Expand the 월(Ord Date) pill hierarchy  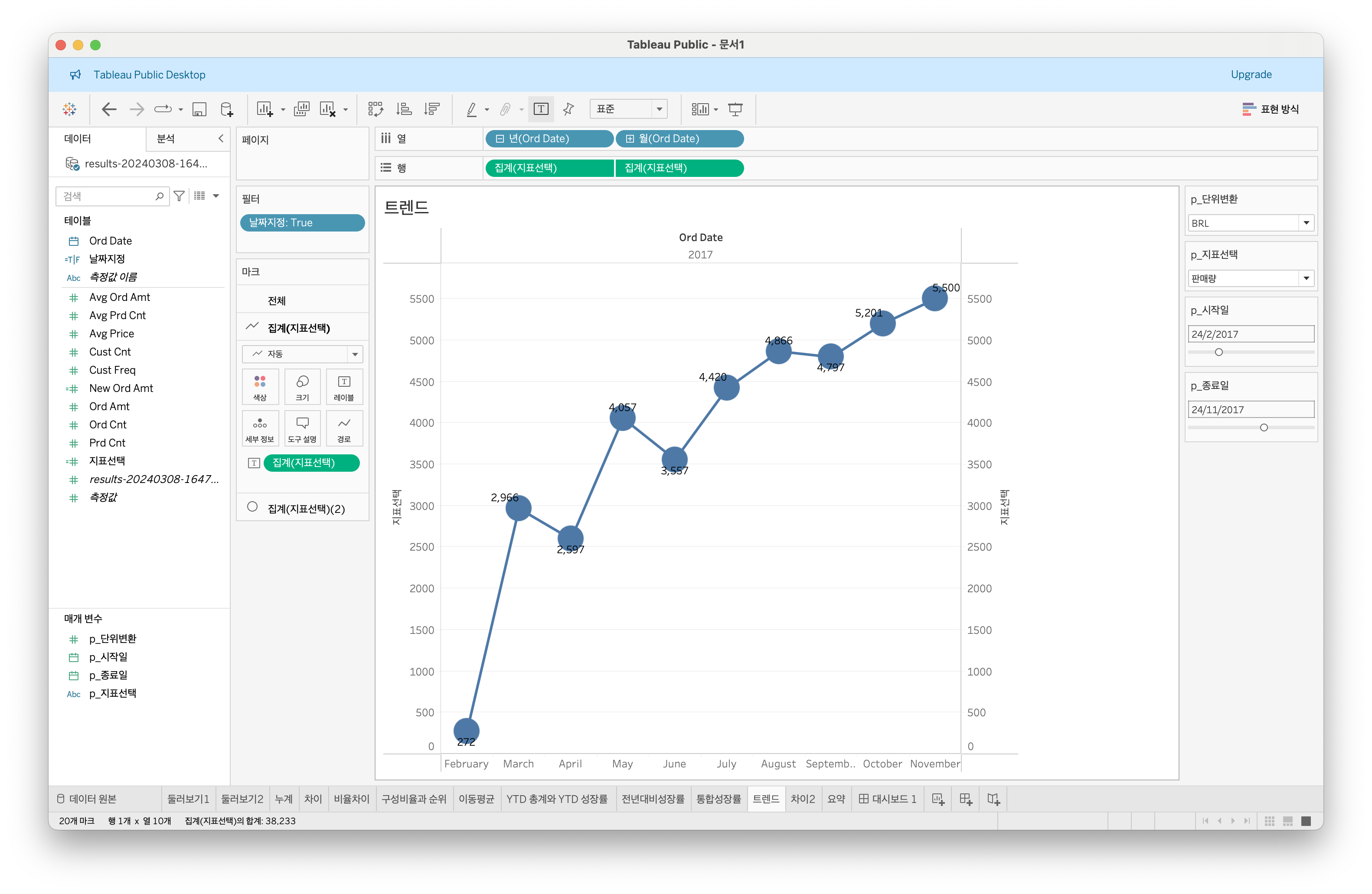coord(630,139)
